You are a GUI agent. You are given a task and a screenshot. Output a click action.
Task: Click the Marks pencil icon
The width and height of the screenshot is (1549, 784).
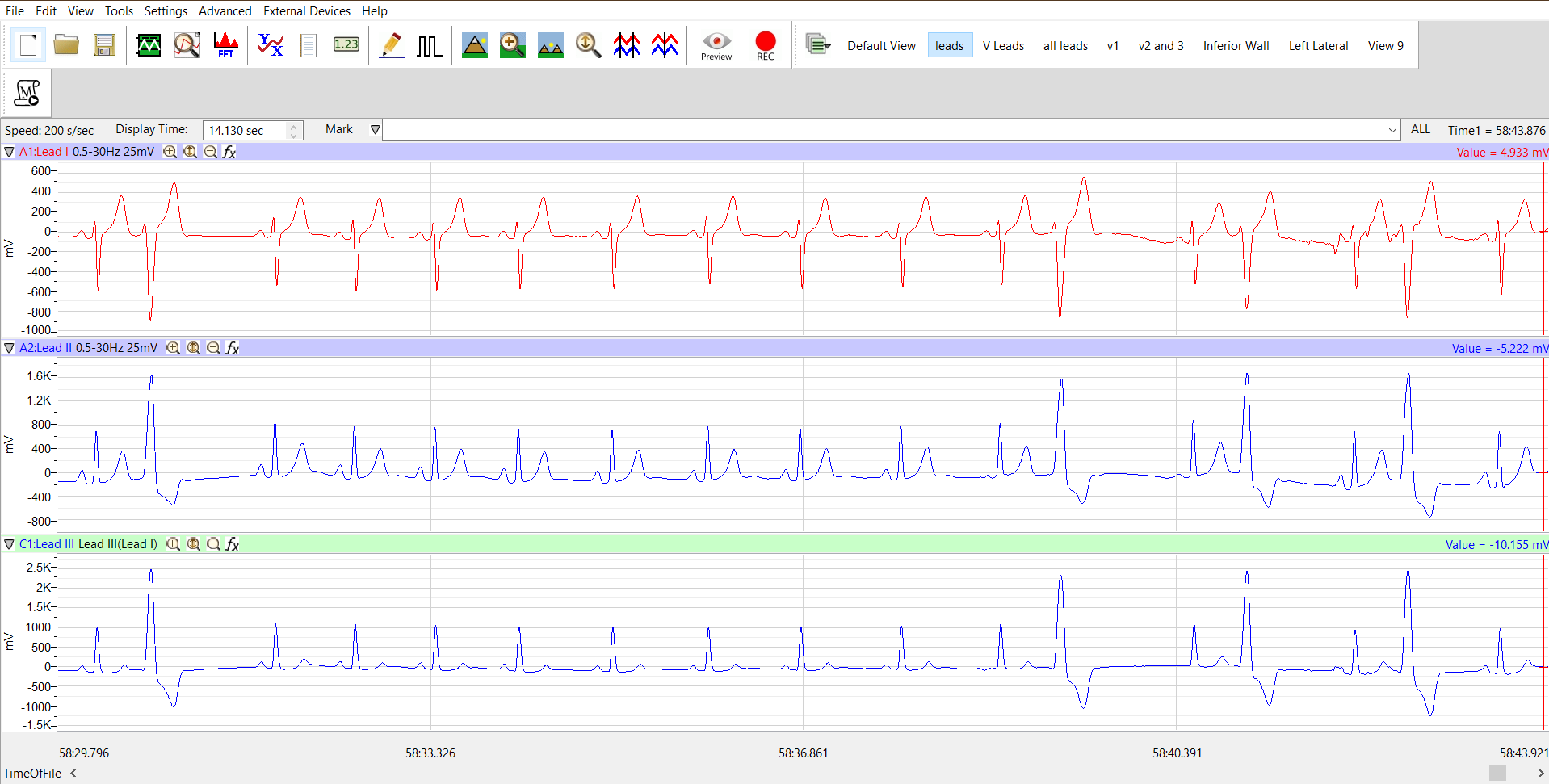[392, 45]
